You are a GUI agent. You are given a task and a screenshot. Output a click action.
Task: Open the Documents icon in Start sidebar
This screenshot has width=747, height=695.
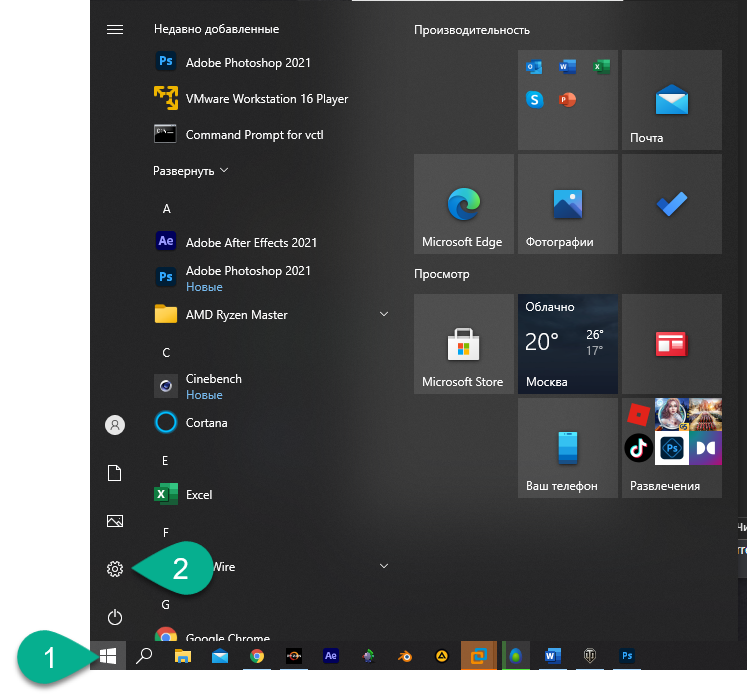115,473
